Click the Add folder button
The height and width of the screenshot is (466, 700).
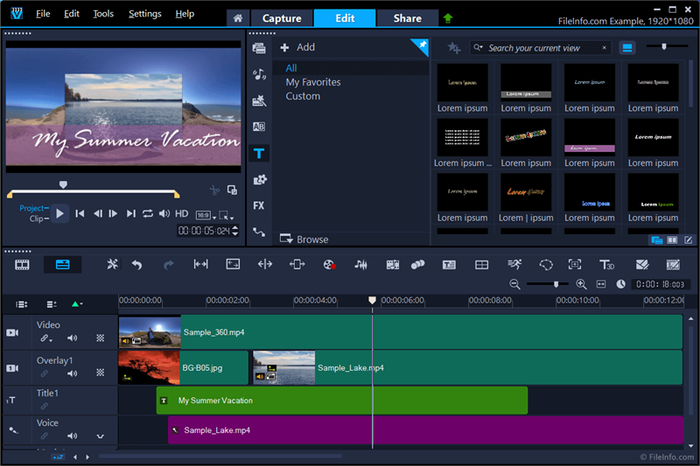click(x=297, y=47)
